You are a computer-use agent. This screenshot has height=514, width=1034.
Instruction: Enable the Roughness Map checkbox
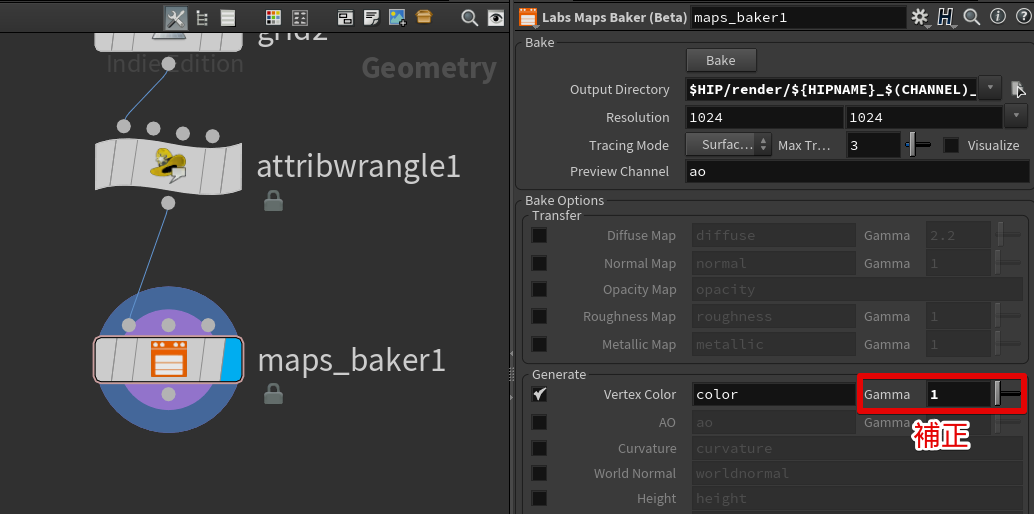pyautogui.click(x=539, y=317)
